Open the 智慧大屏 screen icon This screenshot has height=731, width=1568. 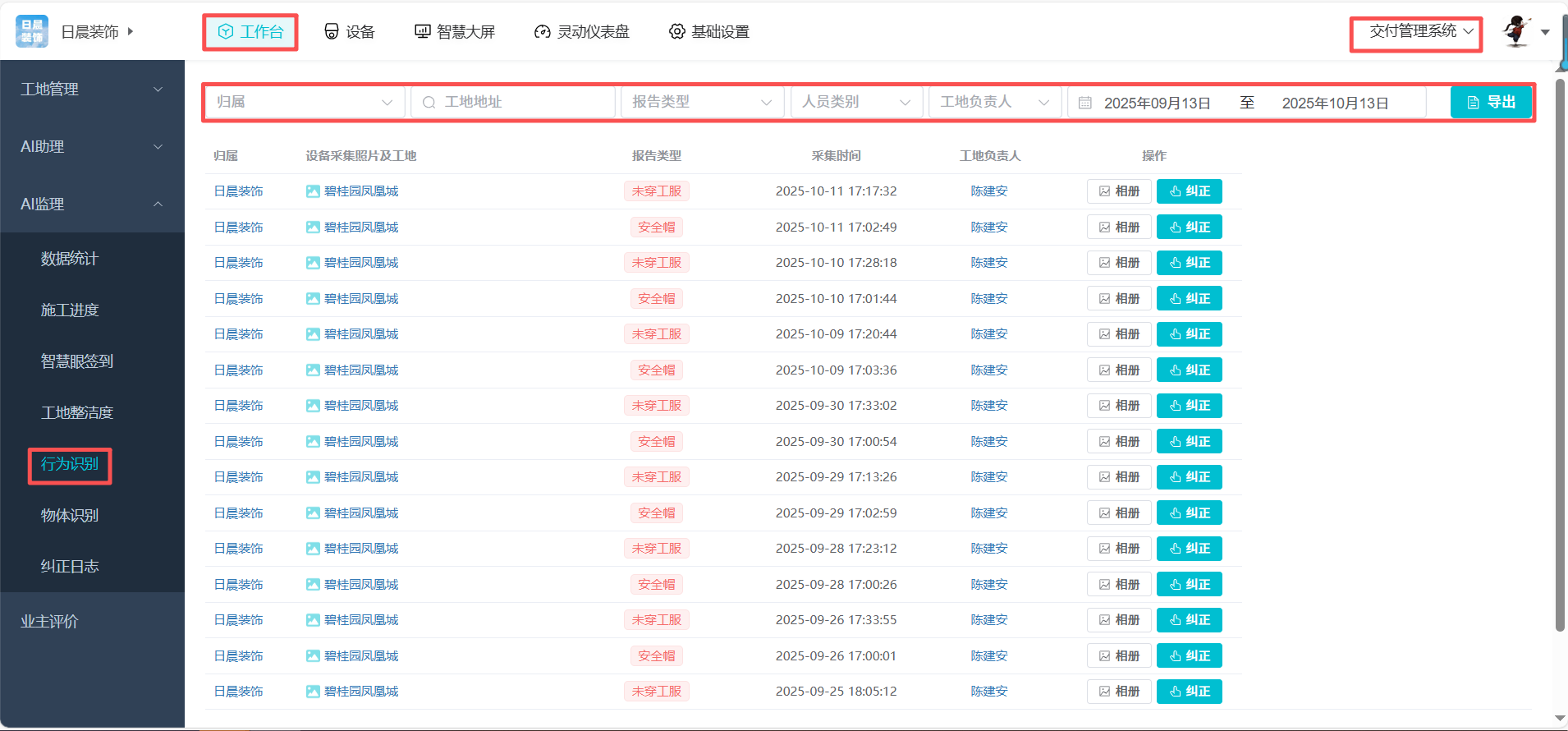(422, 31)
